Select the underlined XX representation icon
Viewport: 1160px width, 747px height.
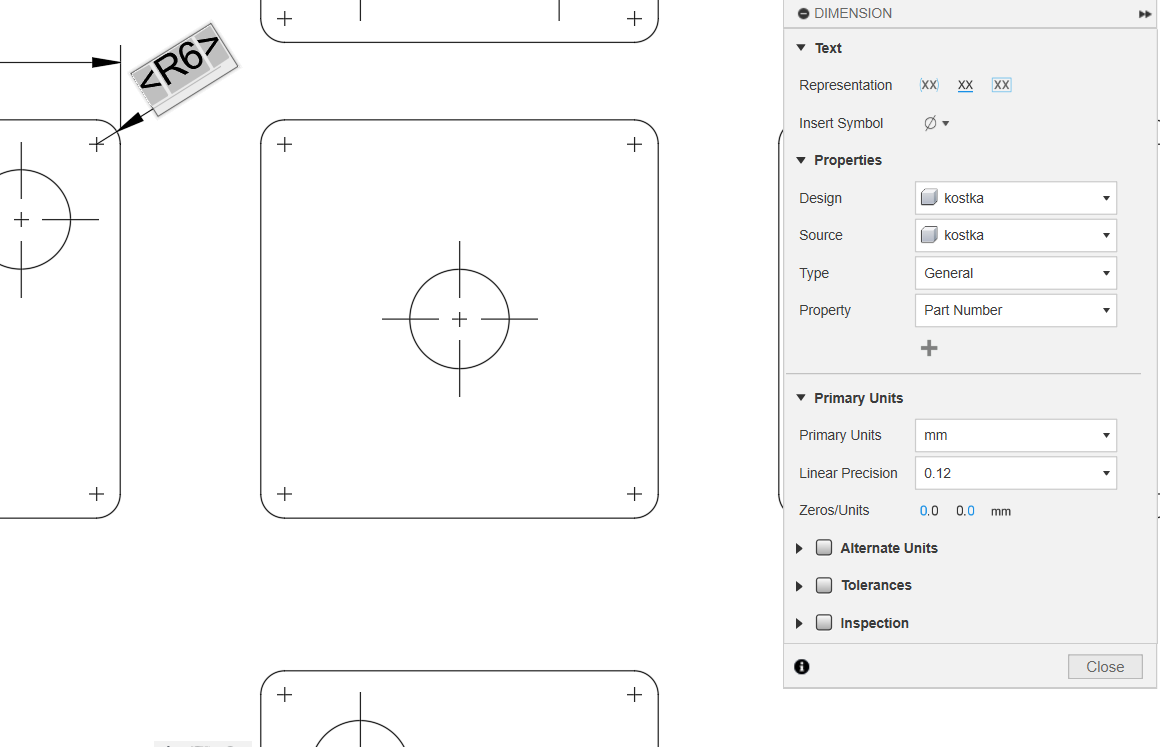pyautogui.click(x=965, y=85)
